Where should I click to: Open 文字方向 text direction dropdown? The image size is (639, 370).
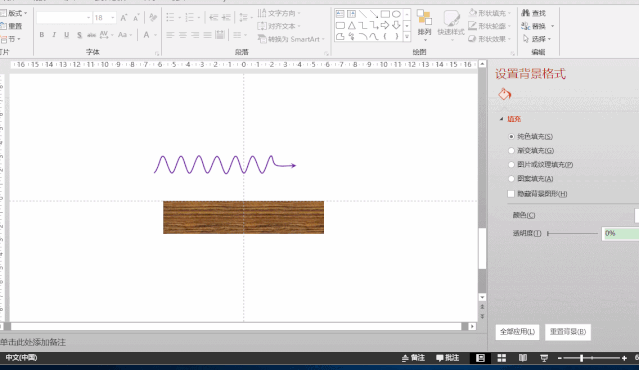(x=279, y=13)
